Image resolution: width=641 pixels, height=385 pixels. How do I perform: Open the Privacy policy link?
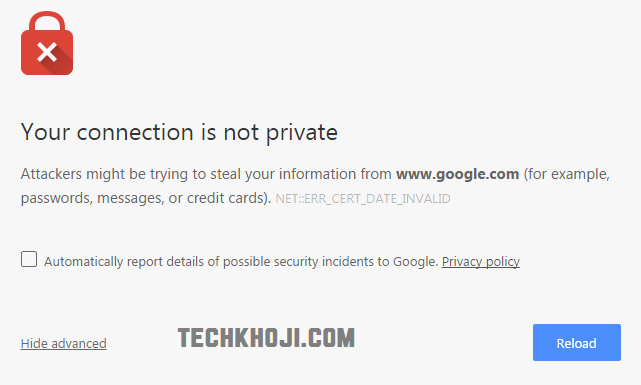pos(481,262)
